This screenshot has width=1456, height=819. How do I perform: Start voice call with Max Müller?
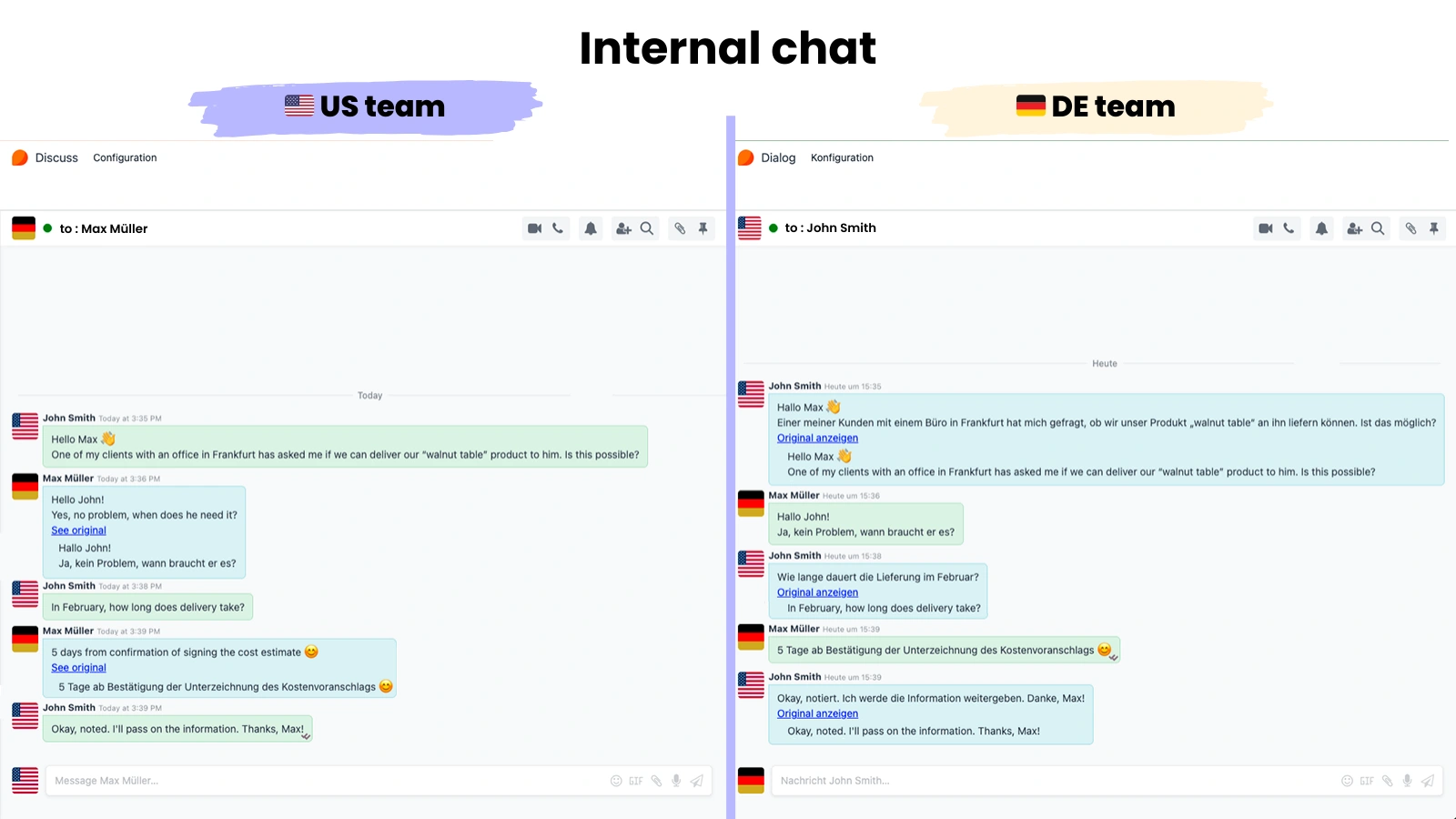(x=558, y=228)
